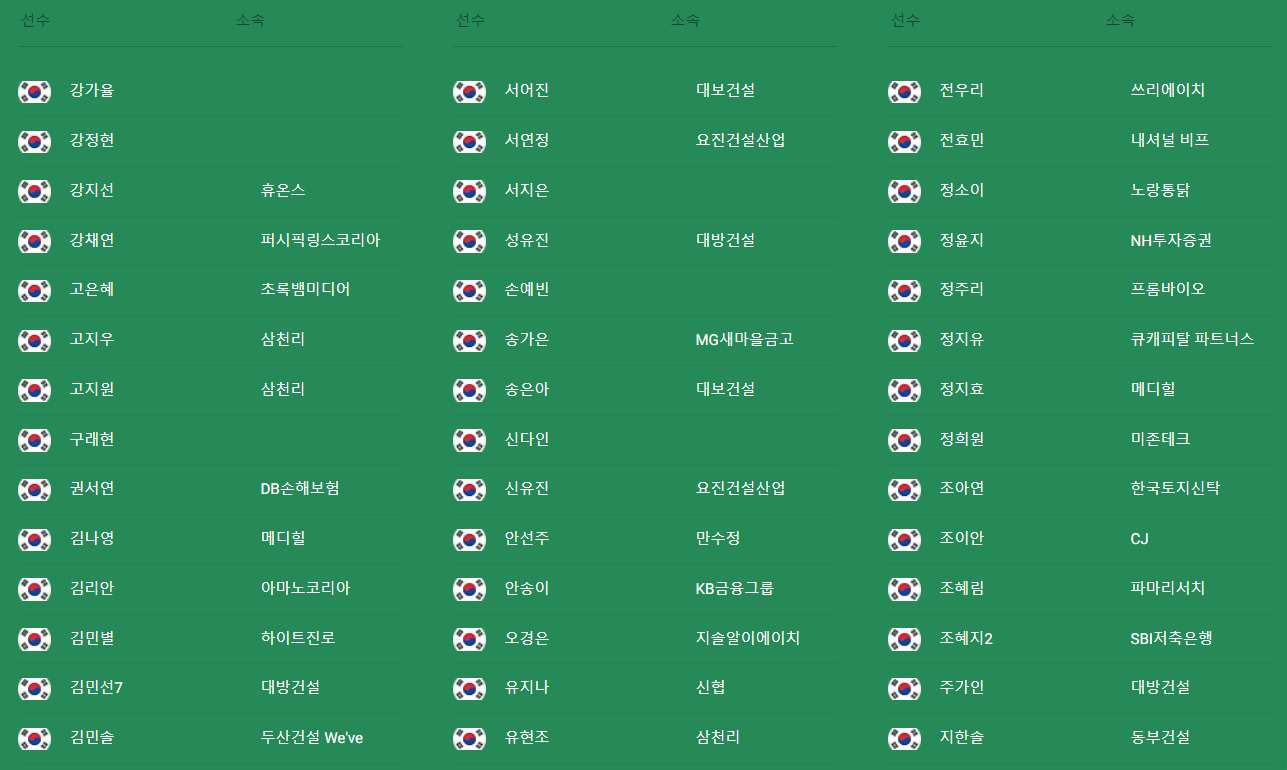1287x770 pixels.
Task: Select player name 정지효
Action: (x=962, y=389)
